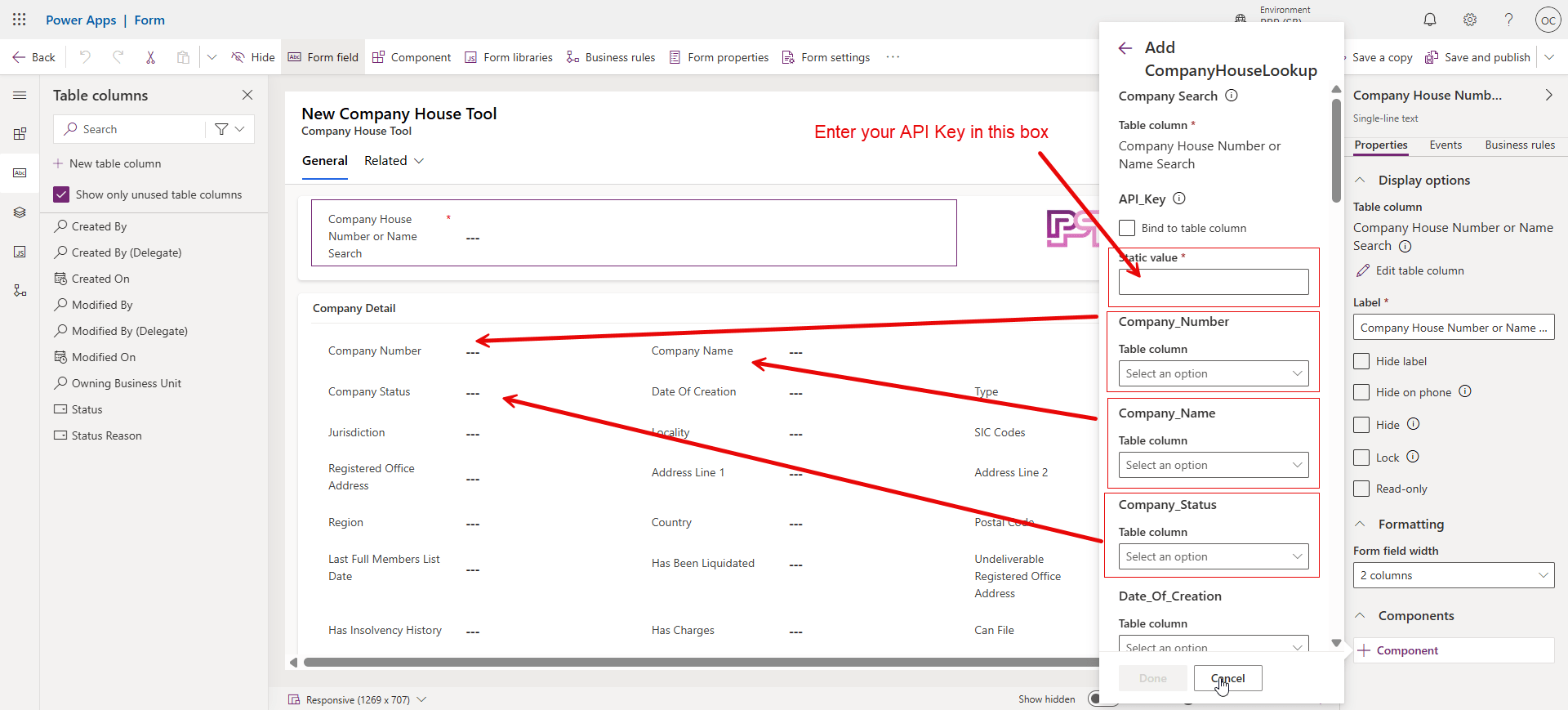Check the Read-only checkbox
The height and width of the screenshot is (710, 1568).
[x=1361, y=489]
